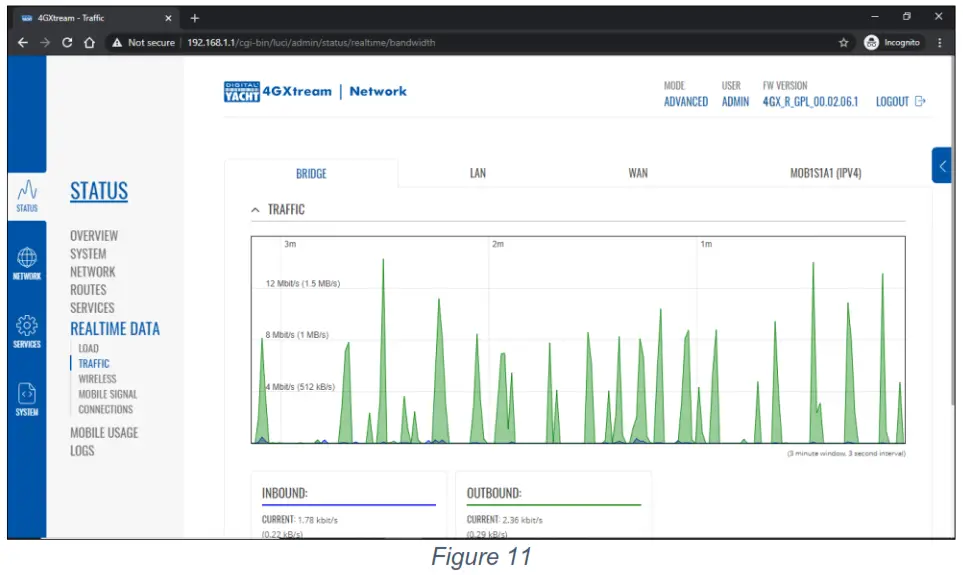Open a new browser tab
Viewport: 963px width, 575px height.
tap(195, 18)
